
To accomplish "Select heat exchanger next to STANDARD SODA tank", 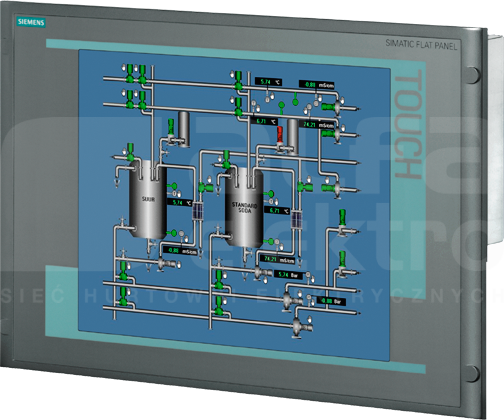I will coord(296,219).
